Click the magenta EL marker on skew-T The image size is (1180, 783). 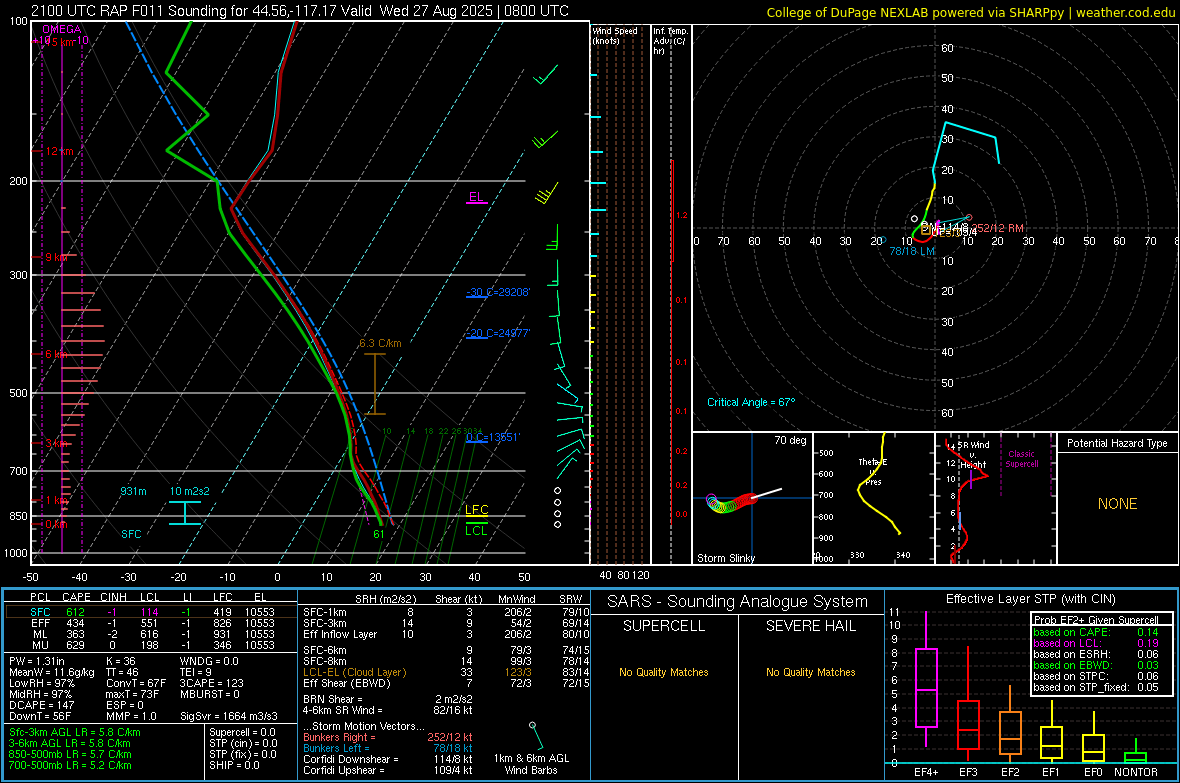coord(476,198)
